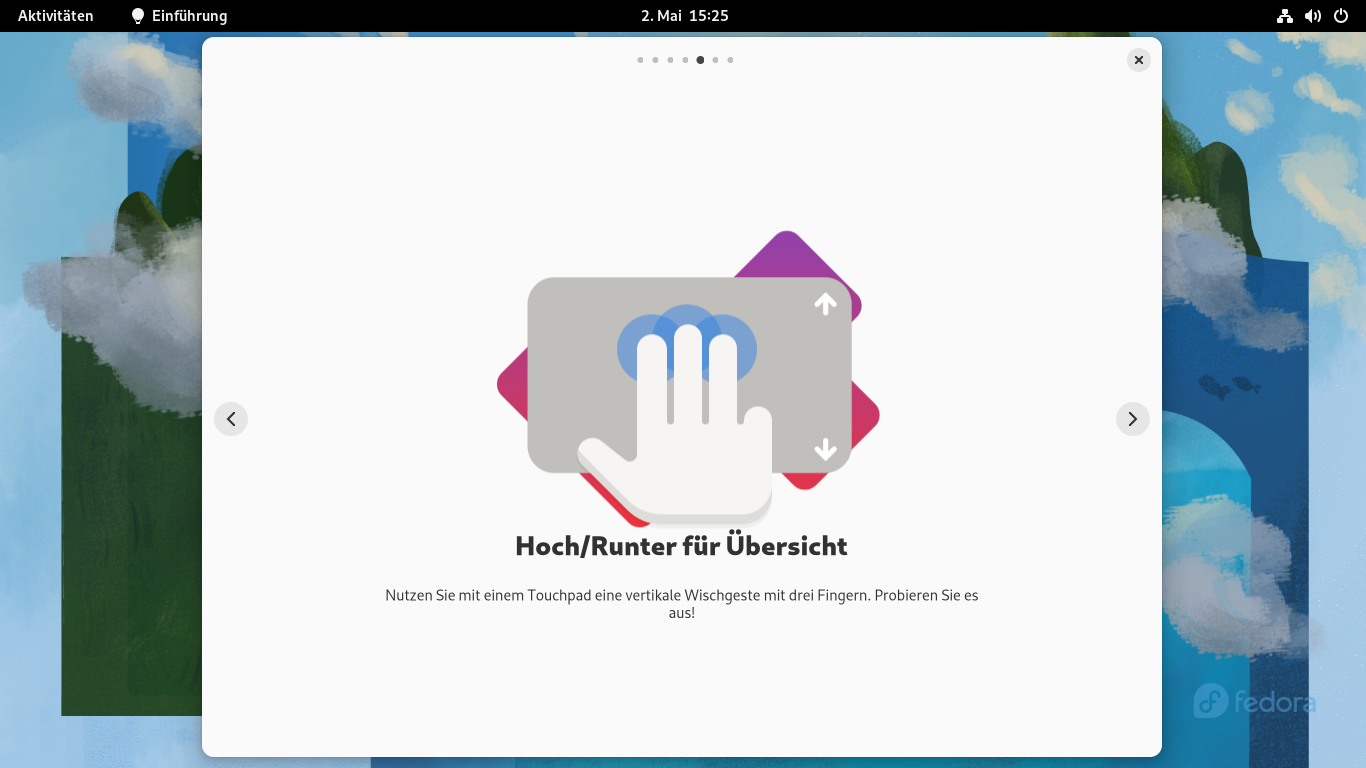Click the text about vertikale Wischgeste
1366x768 pixels.
pyautogui.click(x=682, y=604)
